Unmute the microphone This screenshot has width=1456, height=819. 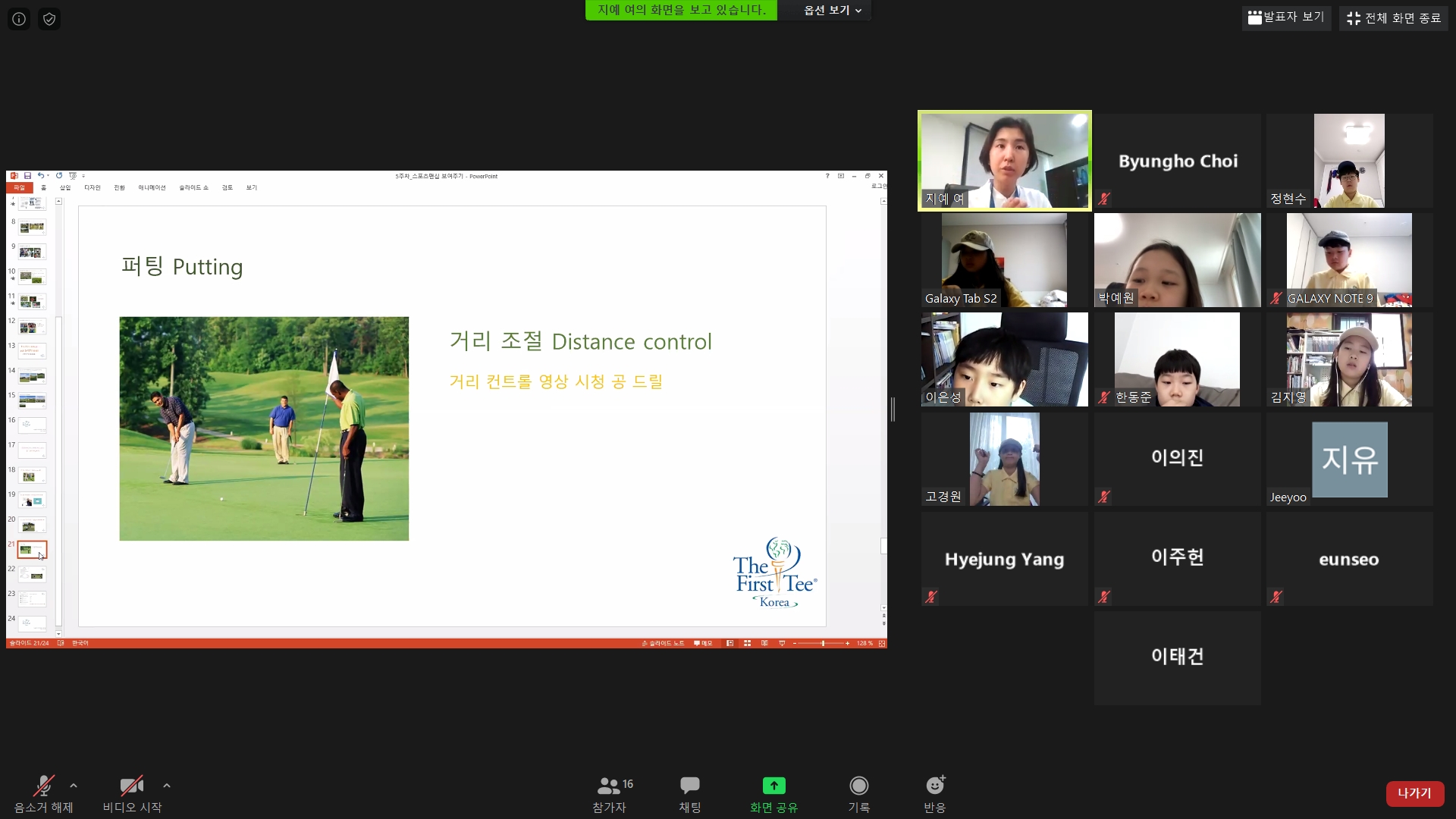43,786
